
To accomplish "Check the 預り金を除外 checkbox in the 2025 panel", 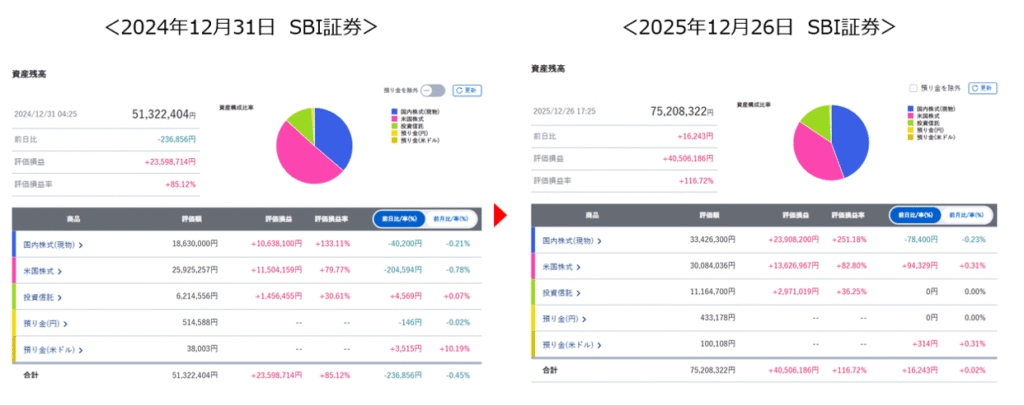I will [912, 88].
